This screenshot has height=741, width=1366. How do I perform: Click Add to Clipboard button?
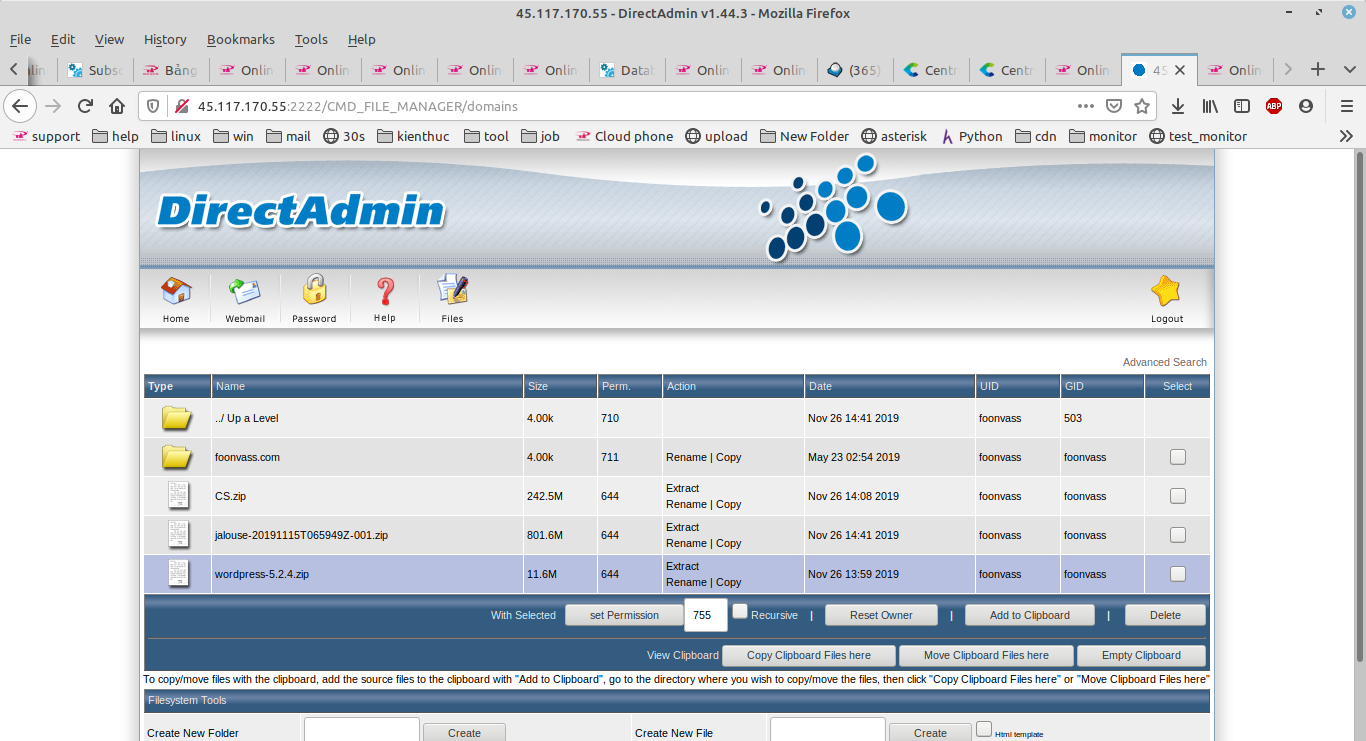click(1030, 615)
